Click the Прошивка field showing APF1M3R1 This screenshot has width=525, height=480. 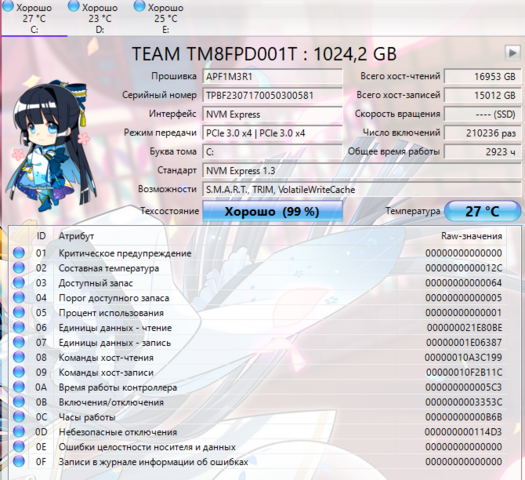[273, 77]
